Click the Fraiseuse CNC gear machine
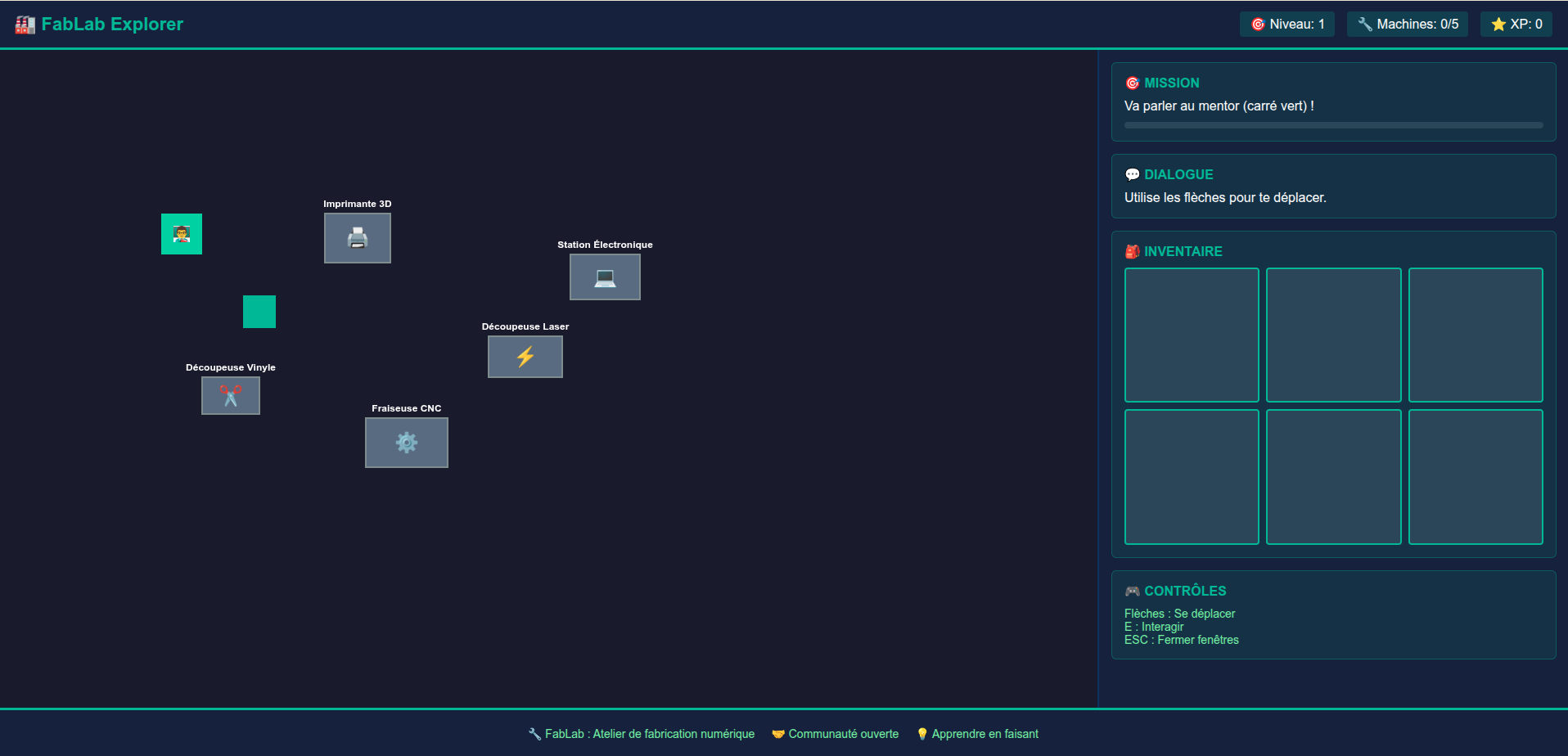 pos(406,443)
